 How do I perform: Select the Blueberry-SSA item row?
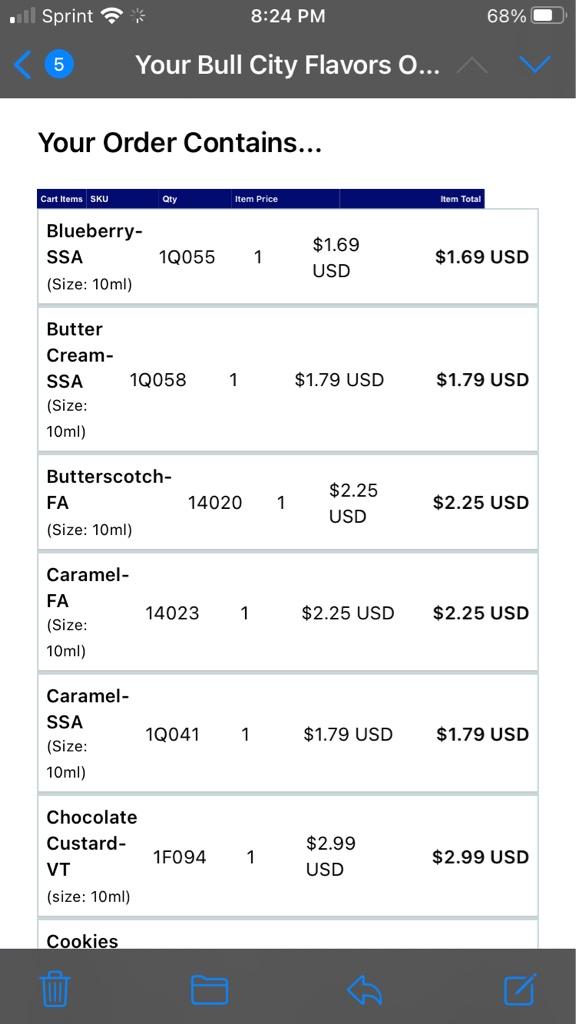point(287,257)
